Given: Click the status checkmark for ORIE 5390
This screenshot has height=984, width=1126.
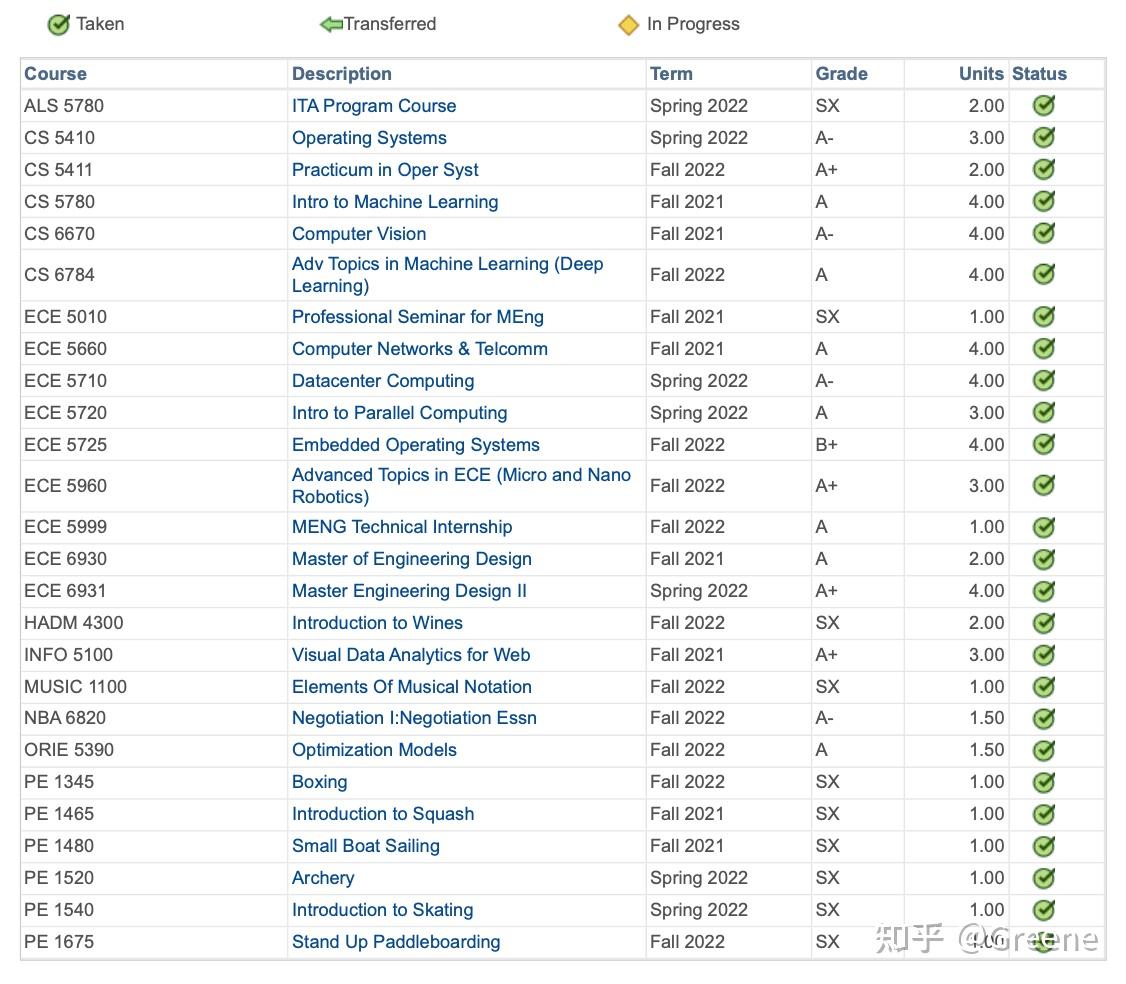Looking at the screenshot, I should [x=1044, y=750].
